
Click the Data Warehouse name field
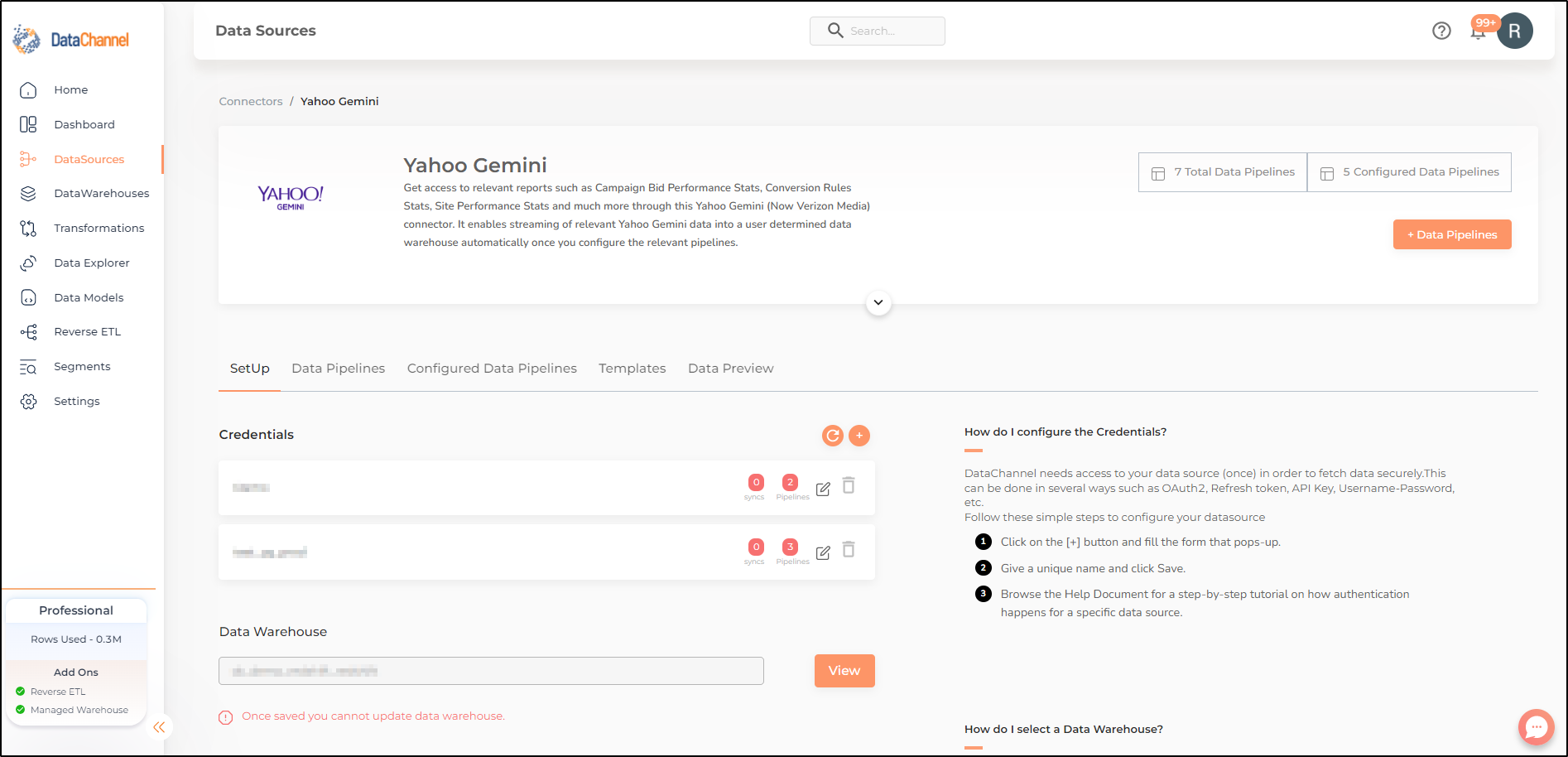pyautogui.click(x=491, y=671)
